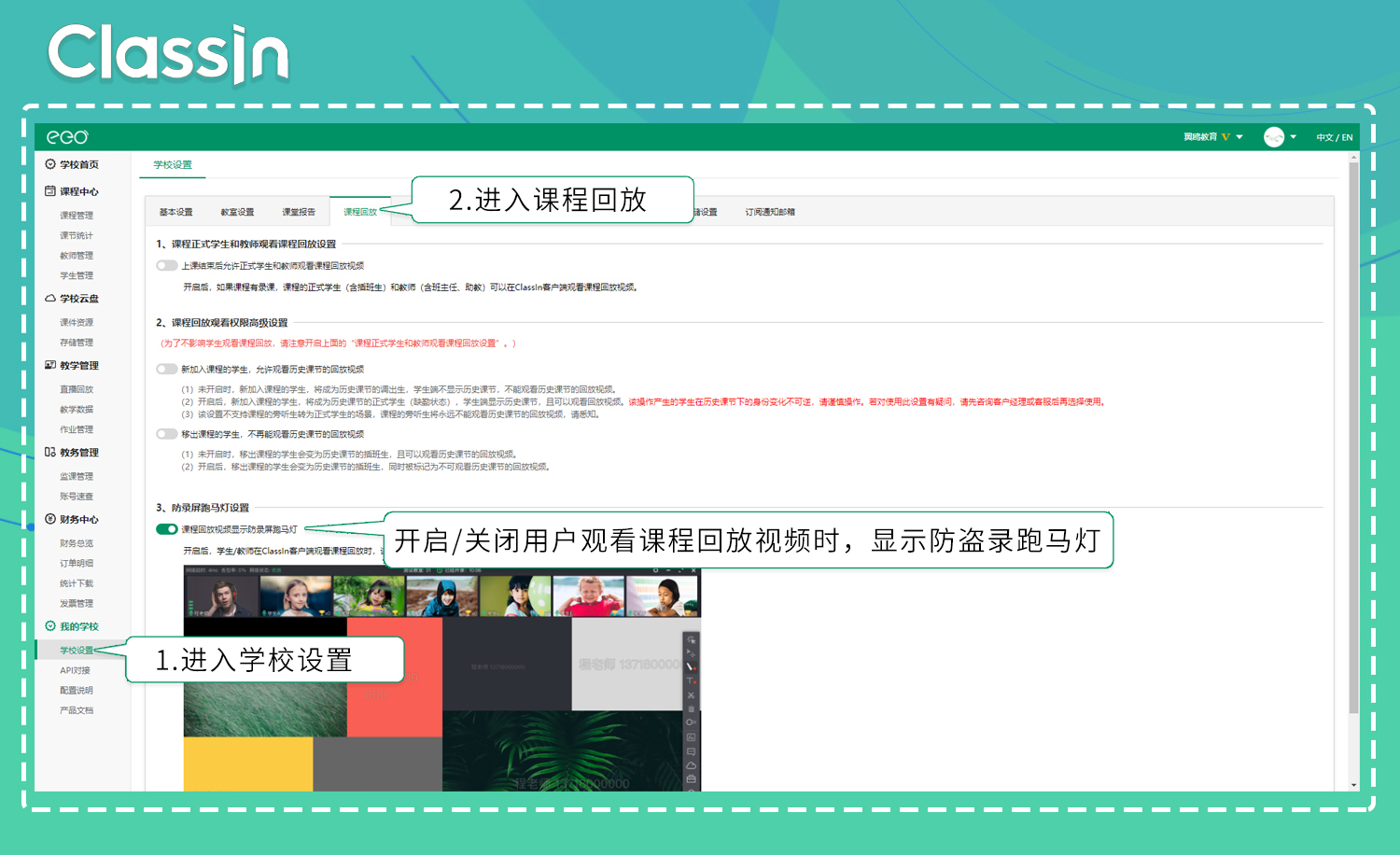Open 作业管理 in sidebar
The width and height of the screenshot is (1400, 855).
tap(77, 429)
